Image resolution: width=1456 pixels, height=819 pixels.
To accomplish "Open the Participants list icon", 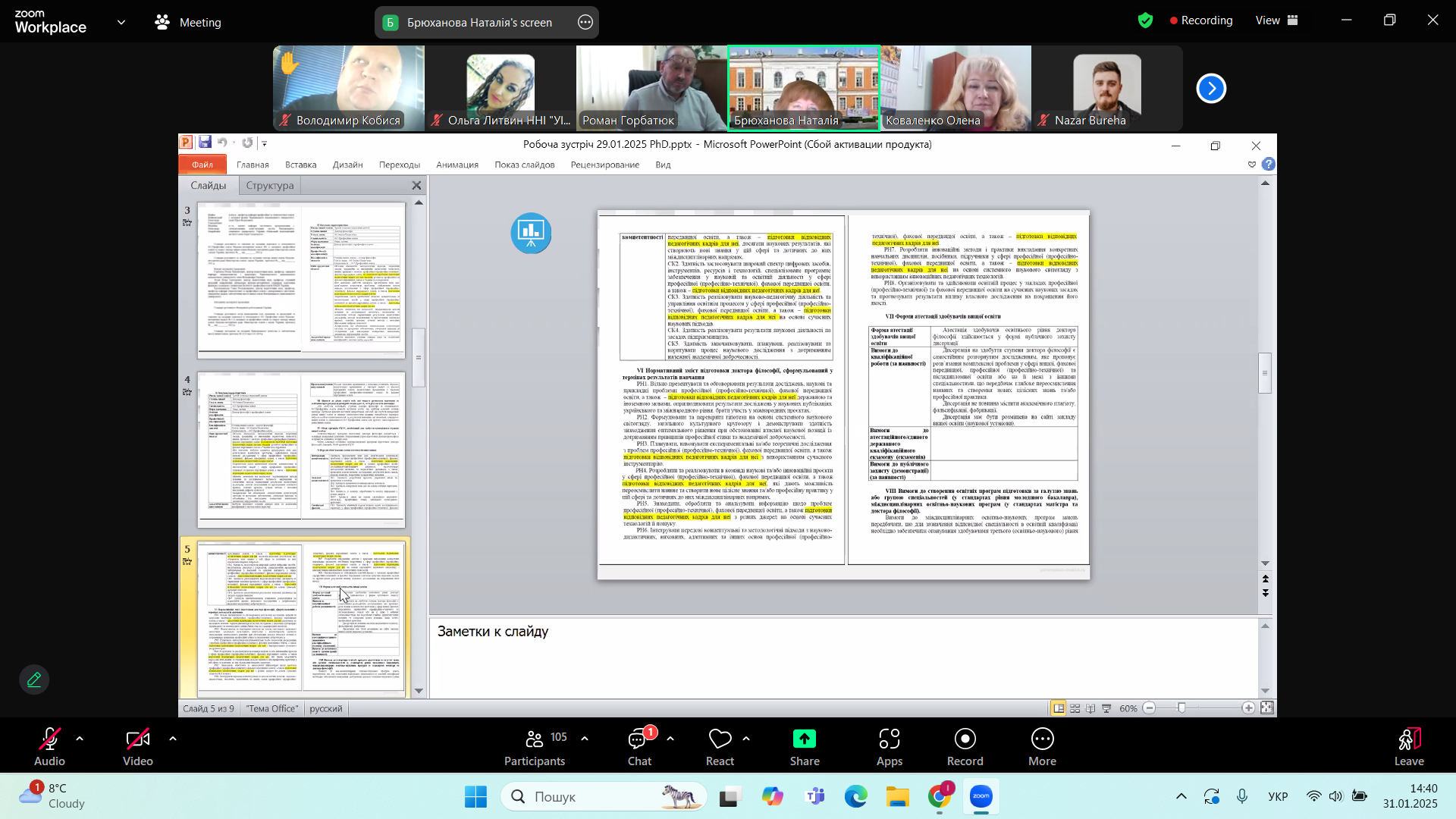I will pyautogui.click(x=534, y=739).
